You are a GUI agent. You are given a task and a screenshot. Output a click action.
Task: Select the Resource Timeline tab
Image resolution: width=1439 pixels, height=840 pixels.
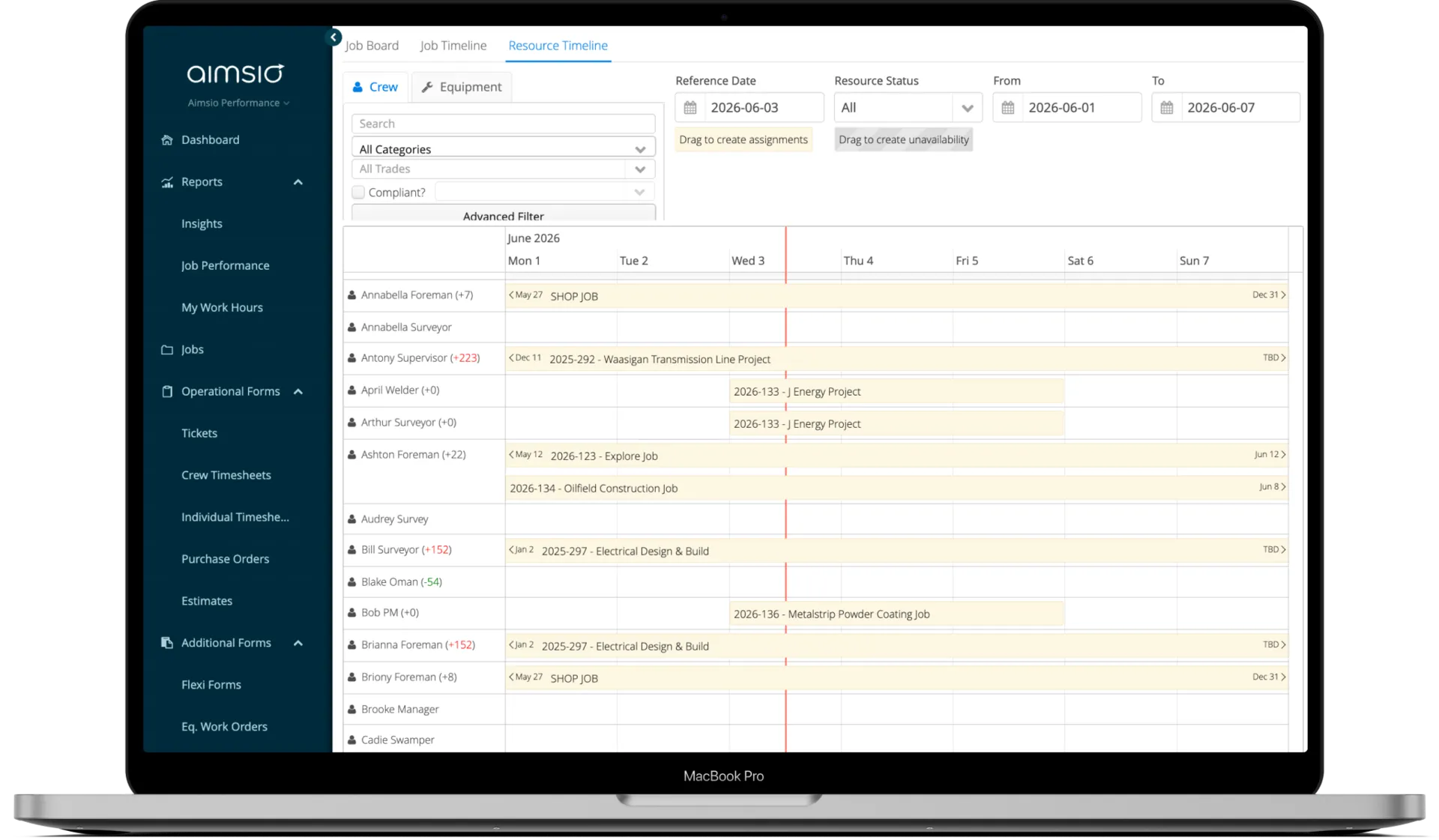[558, 46]
